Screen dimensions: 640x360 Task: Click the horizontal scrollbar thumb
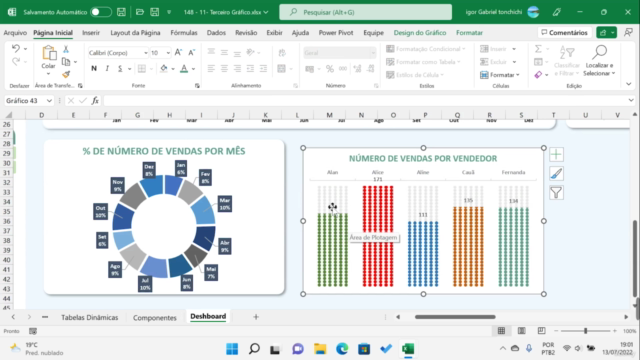(x=455, y=317)
